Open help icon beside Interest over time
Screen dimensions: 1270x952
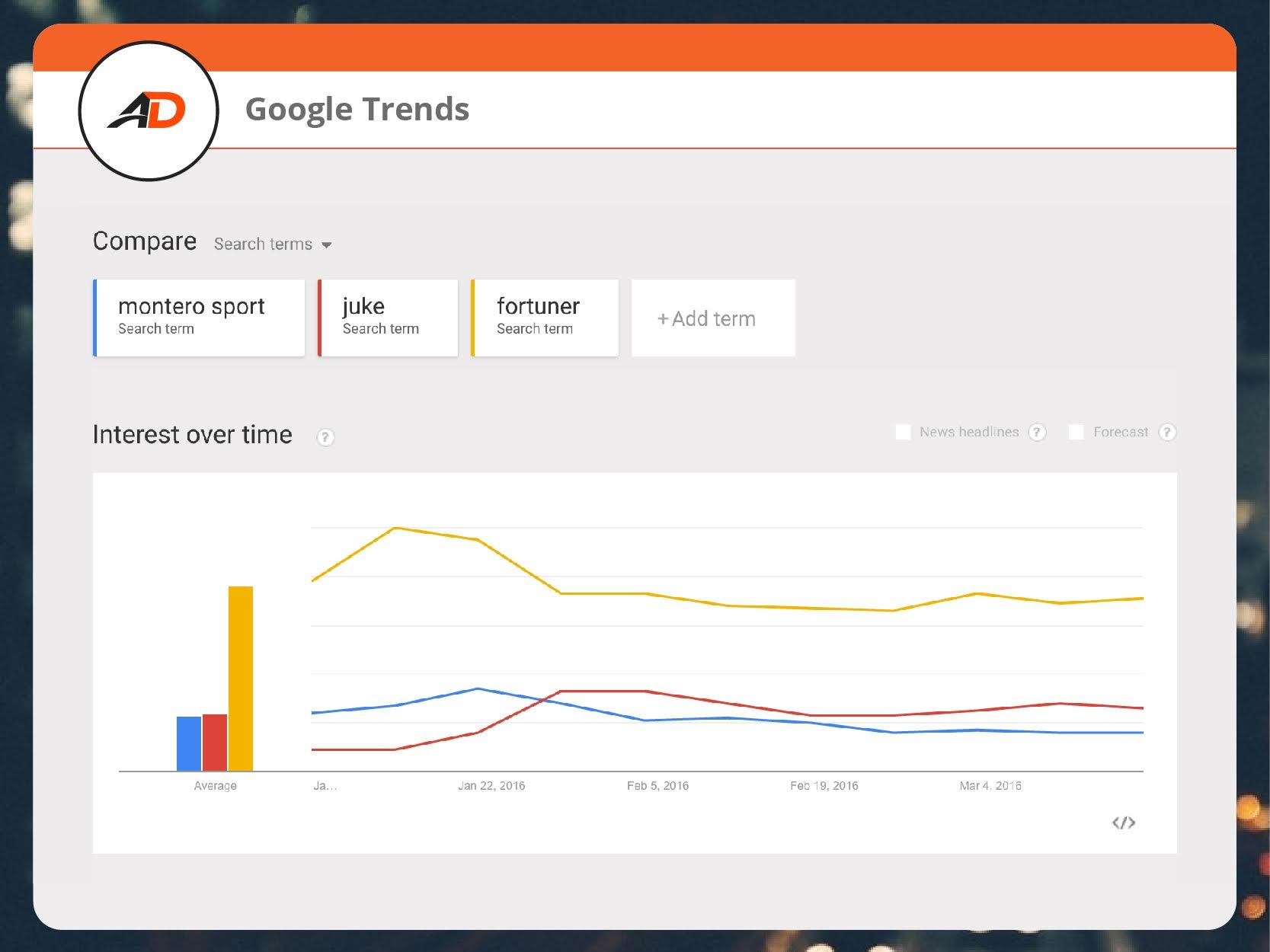click(x=325, y=437)
